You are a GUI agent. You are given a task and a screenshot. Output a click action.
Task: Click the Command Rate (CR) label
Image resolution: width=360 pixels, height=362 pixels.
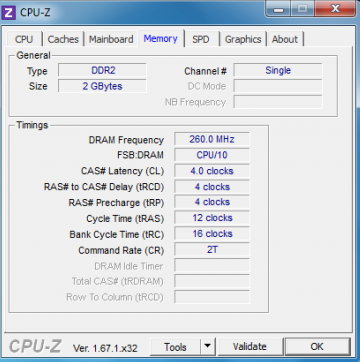click(x=121, y=250)
